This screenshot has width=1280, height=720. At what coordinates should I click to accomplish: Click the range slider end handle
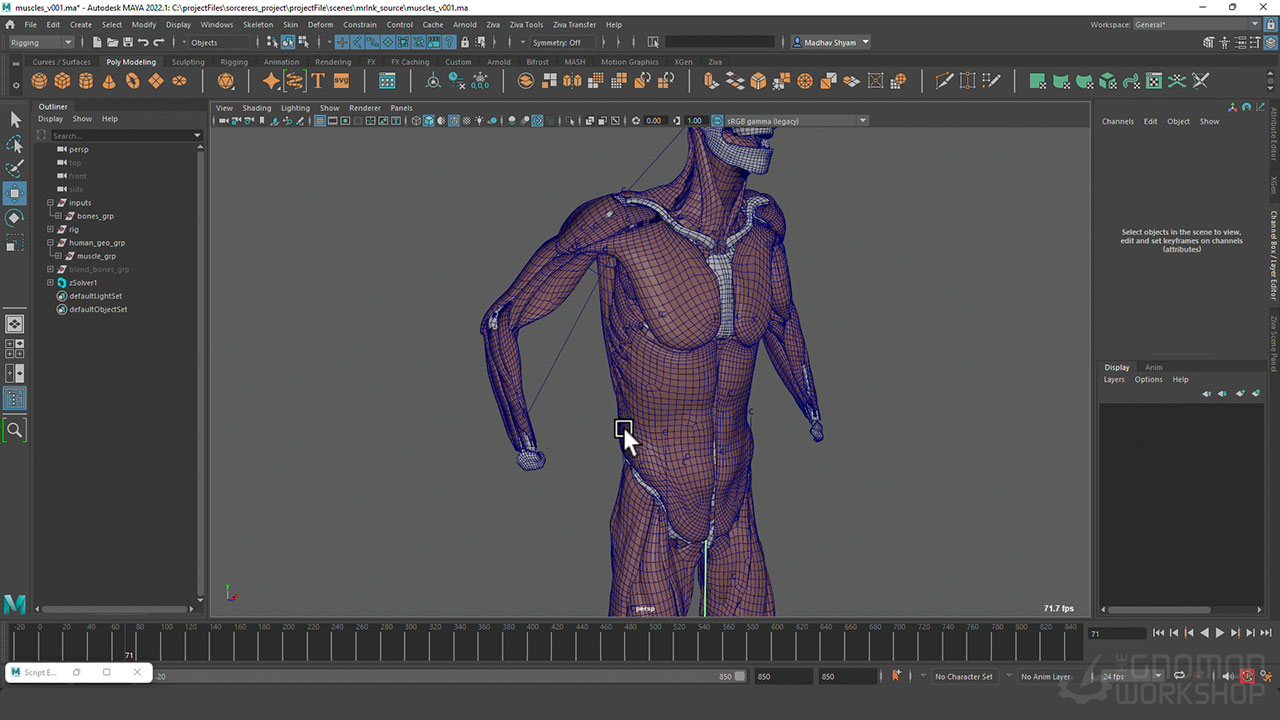pos(741,676)
